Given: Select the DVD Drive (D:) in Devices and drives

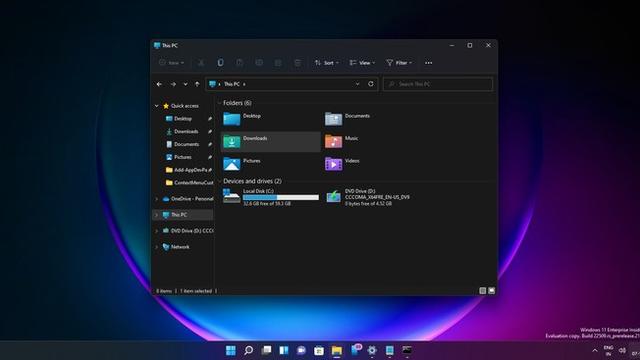Looking at the screenshot, I should tap(367, 197).
